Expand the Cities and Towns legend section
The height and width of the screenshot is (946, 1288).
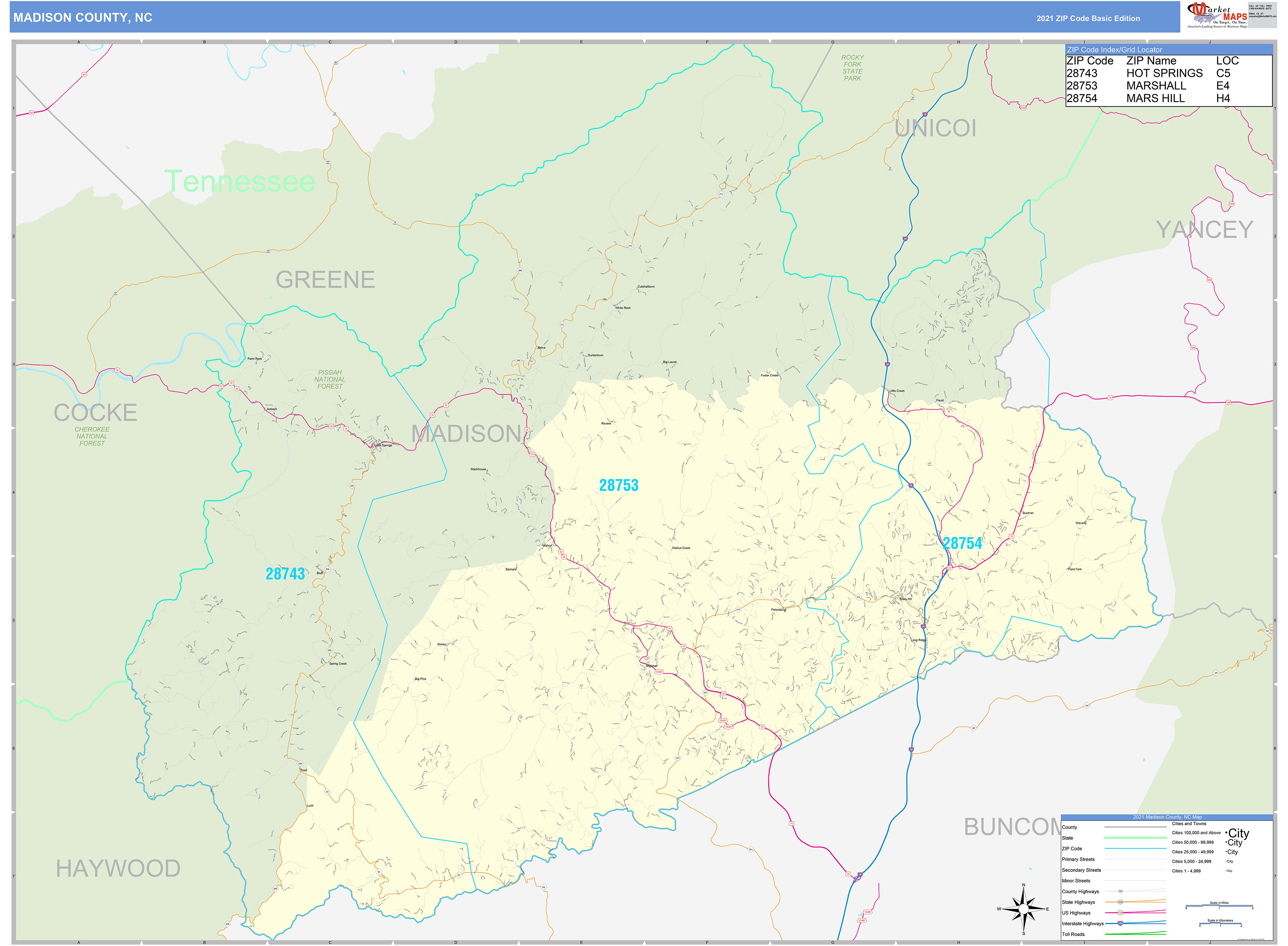click(x=1189, y=823)
